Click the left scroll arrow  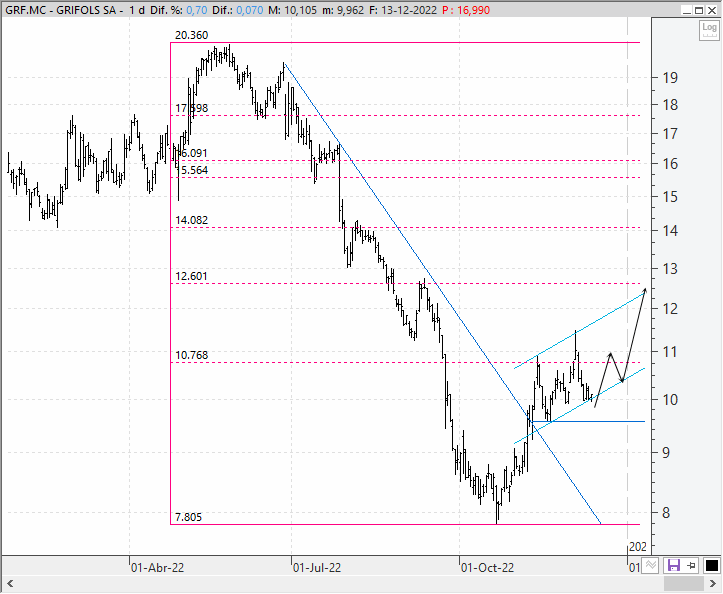coord(10,584)
